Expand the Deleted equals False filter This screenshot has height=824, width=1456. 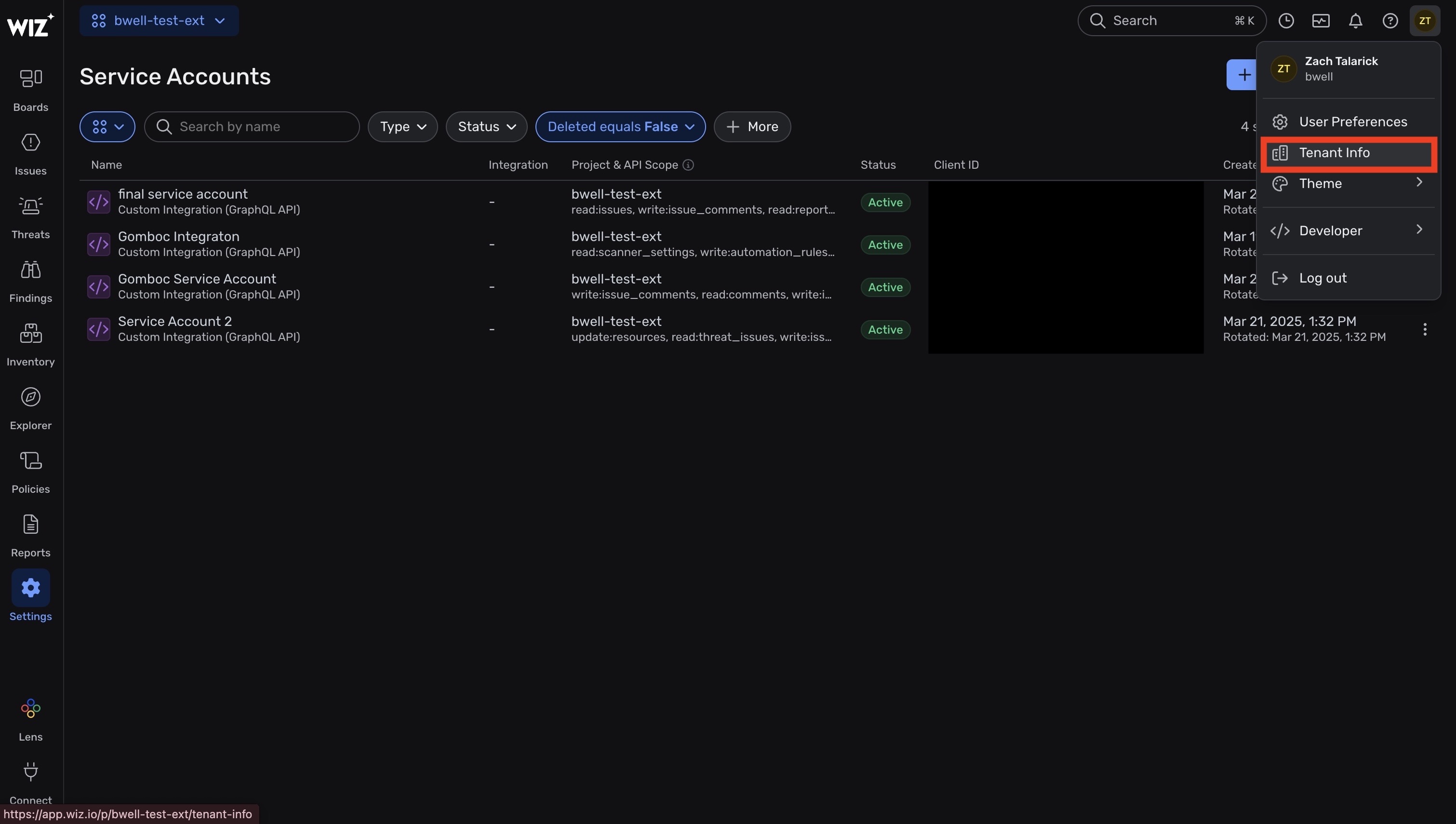point(621,127)
